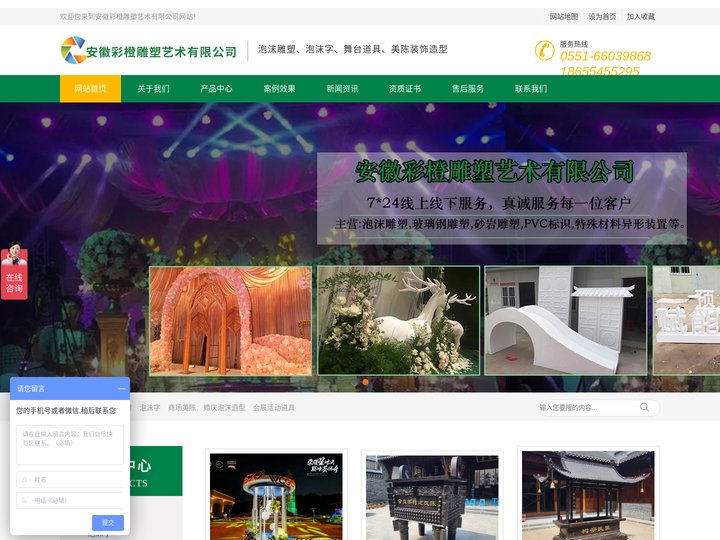The width and height of the screenshot is (720, 540).
Task: Click the orange phone hotline icon
Action: pos(545,51)
